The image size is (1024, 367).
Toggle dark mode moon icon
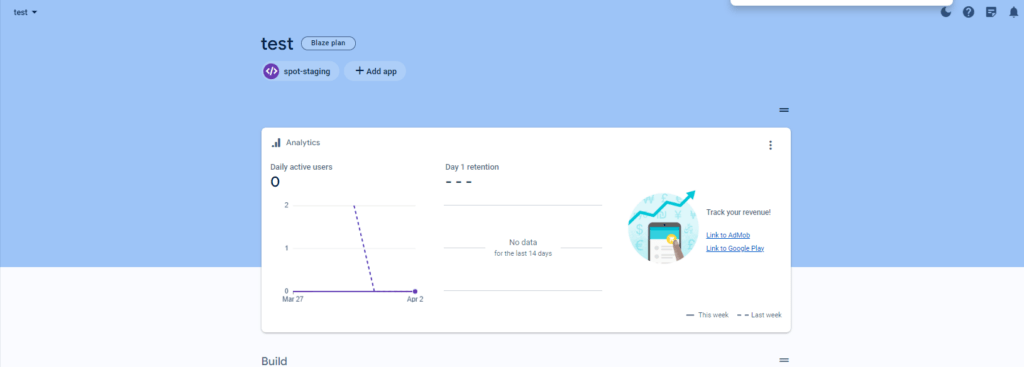[x=946, y=12]
